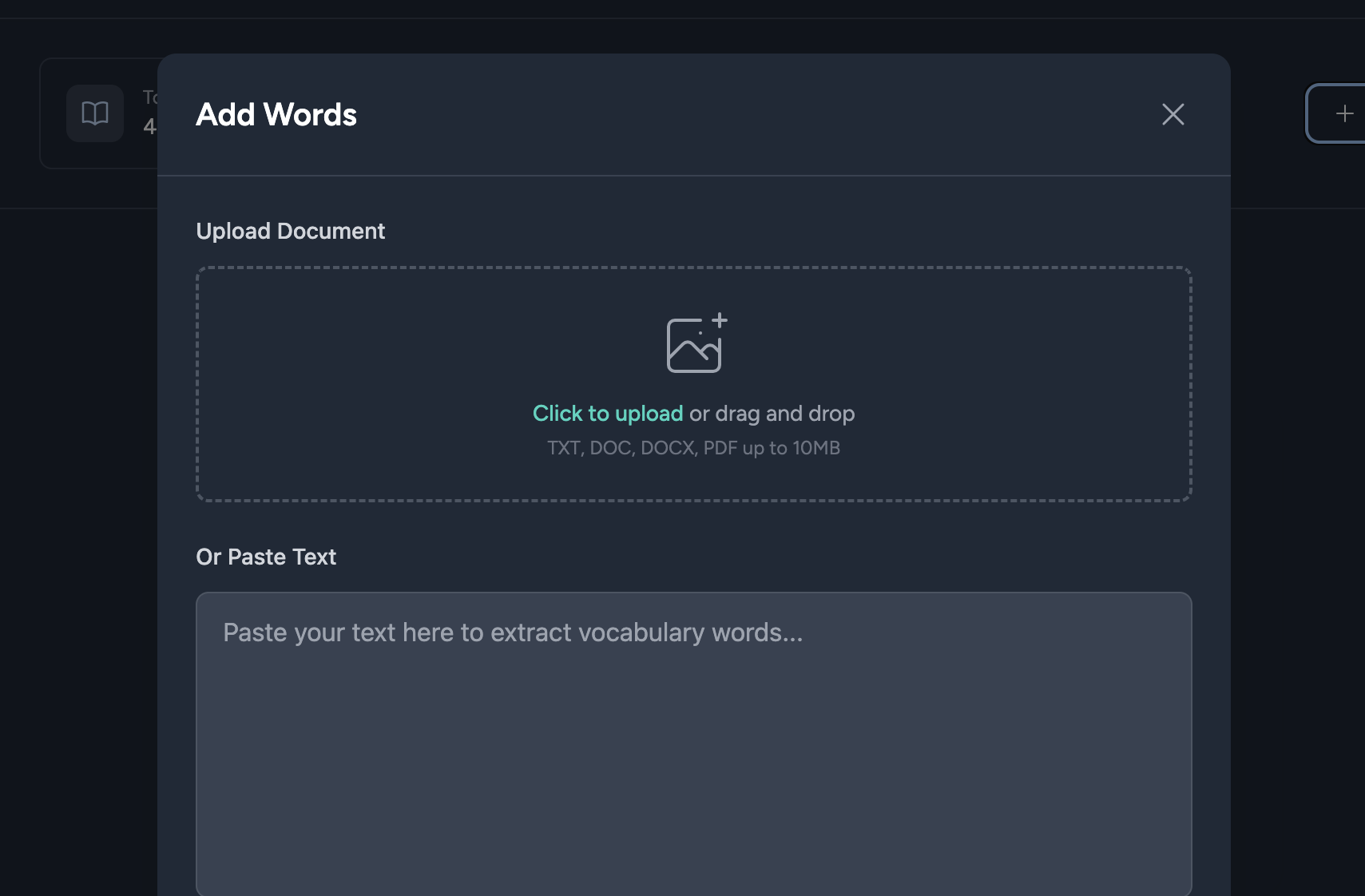The height and width of the screenshot is (896, 1365).
Task: Click the 'Add Words' dialog title
Action: (276, 115)
